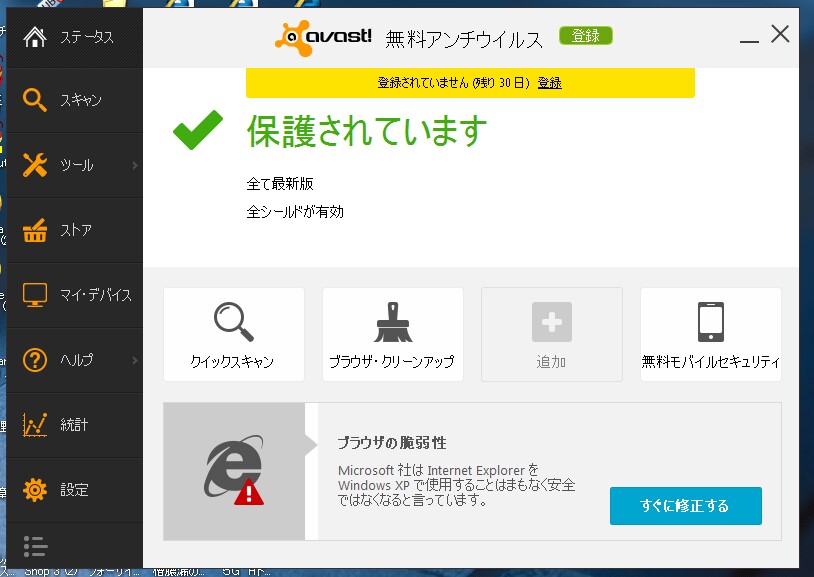Viewport: 814px width, 577px height.
Task: Click the 追加 tile label
Action: pyautogui.click(x=551, y=361)
